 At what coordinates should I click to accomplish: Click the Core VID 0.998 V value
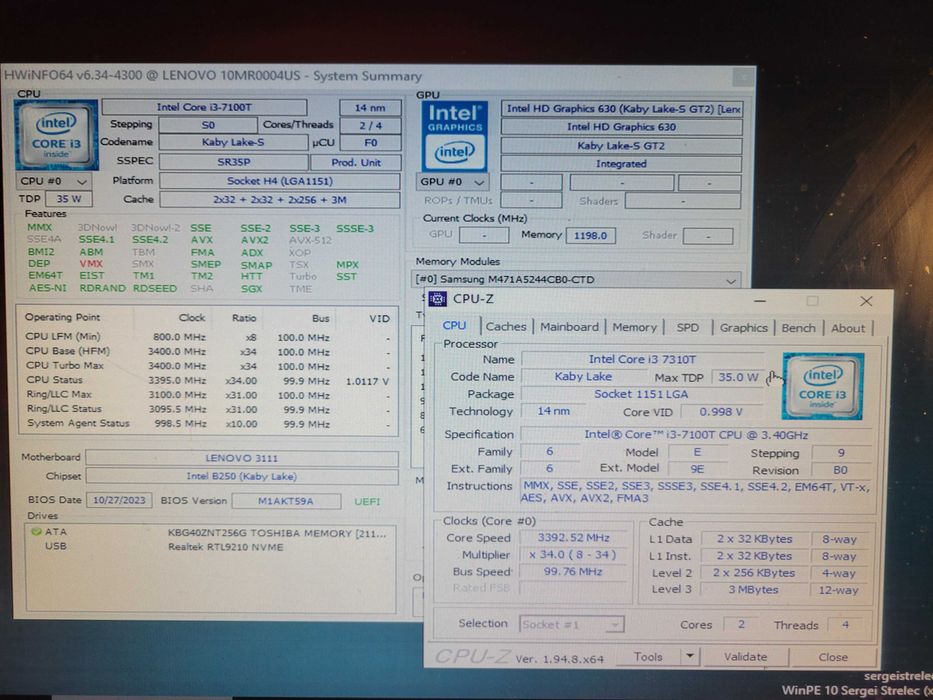coord(721,412)
